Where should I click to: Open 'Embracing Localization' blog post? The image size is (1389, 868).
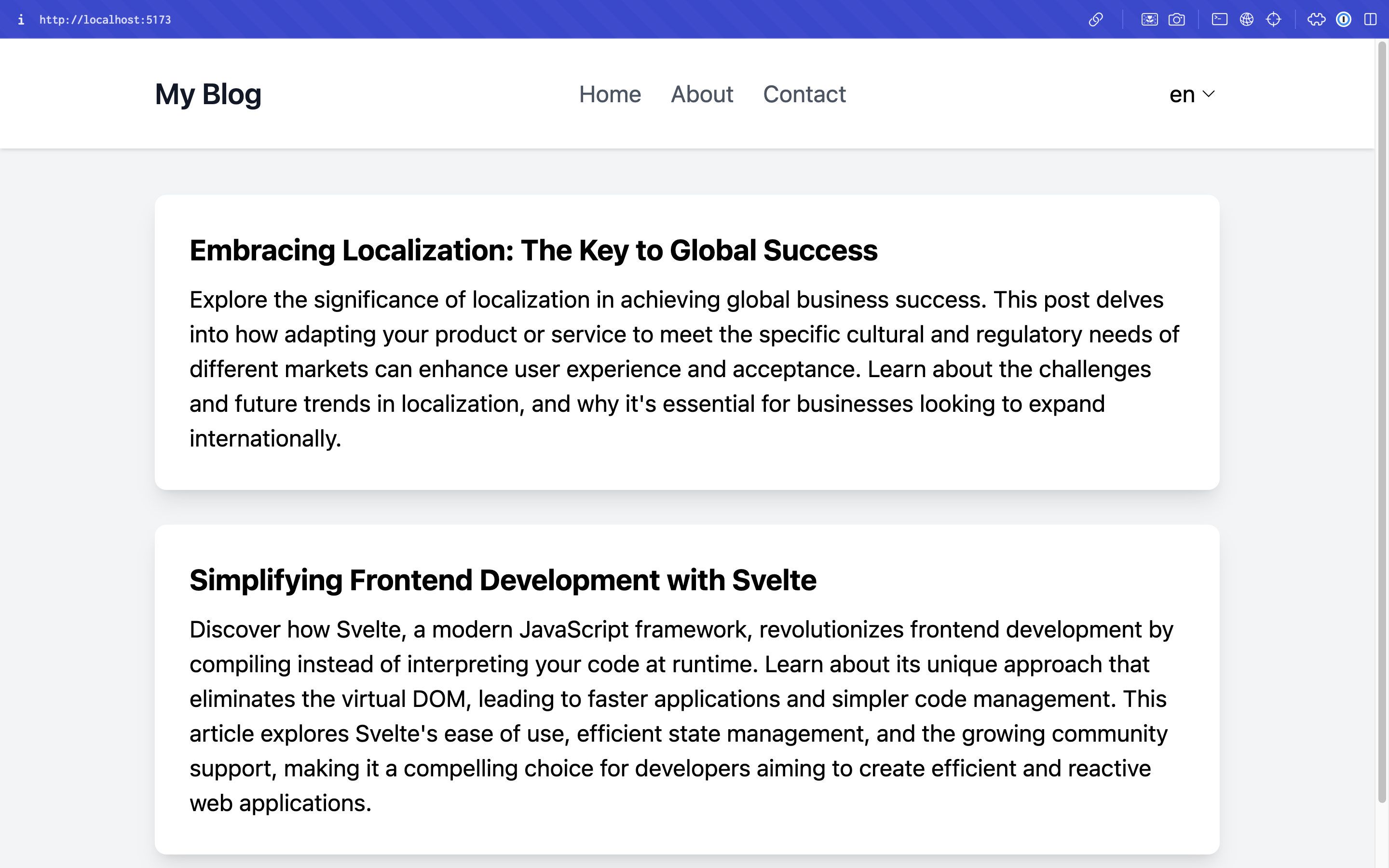(533, 249)
